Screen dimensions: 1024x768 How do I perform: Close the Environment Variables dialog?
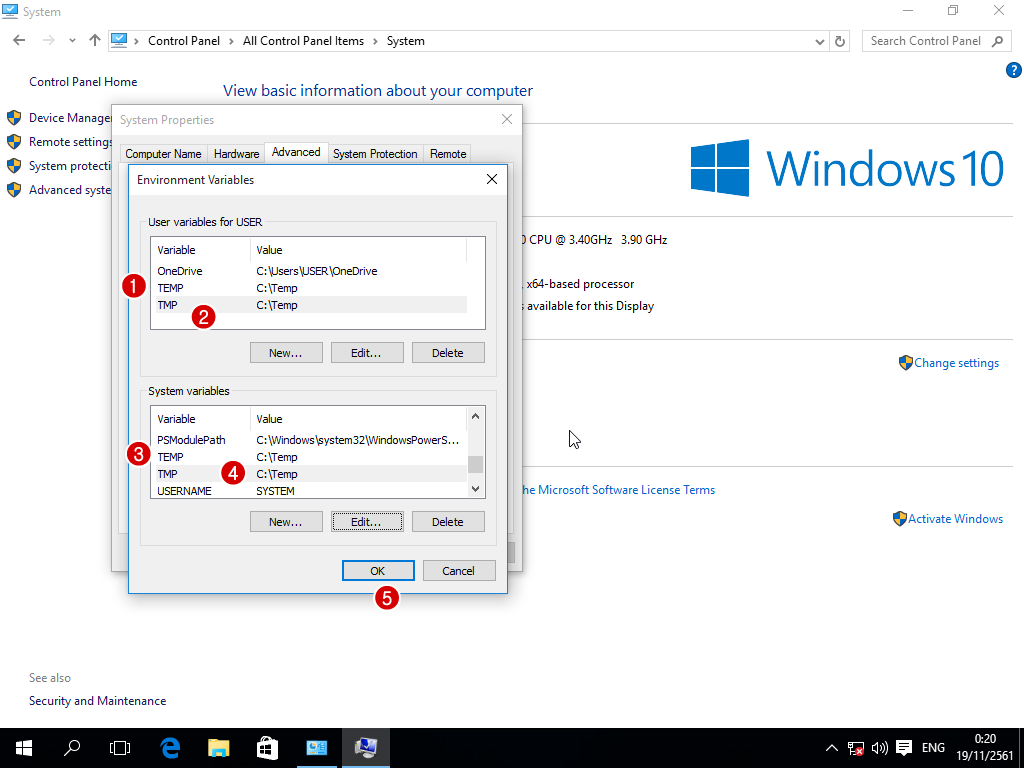[492, 179]
